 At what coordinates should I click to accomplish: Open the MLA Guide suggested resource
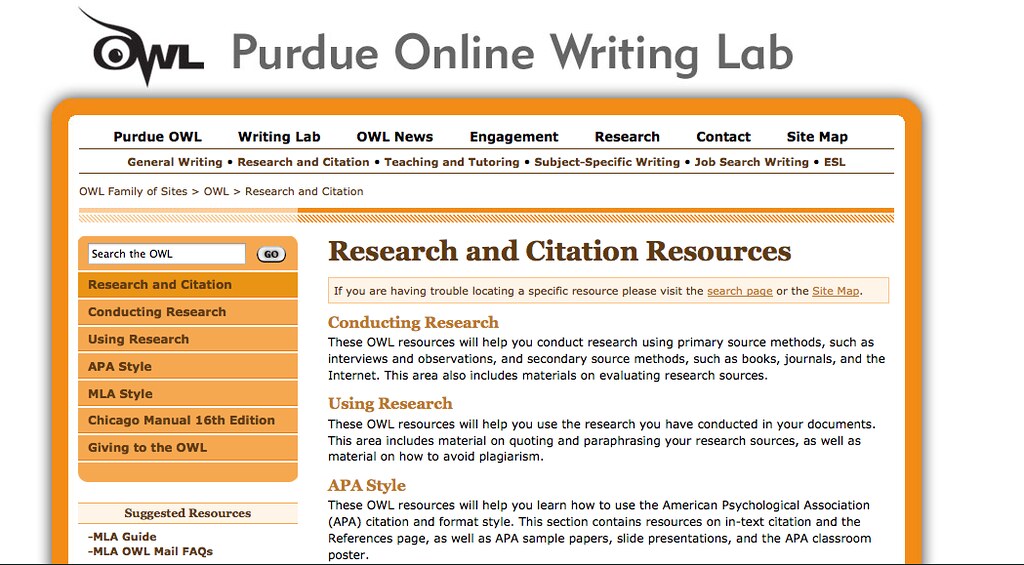pos(122,536)
